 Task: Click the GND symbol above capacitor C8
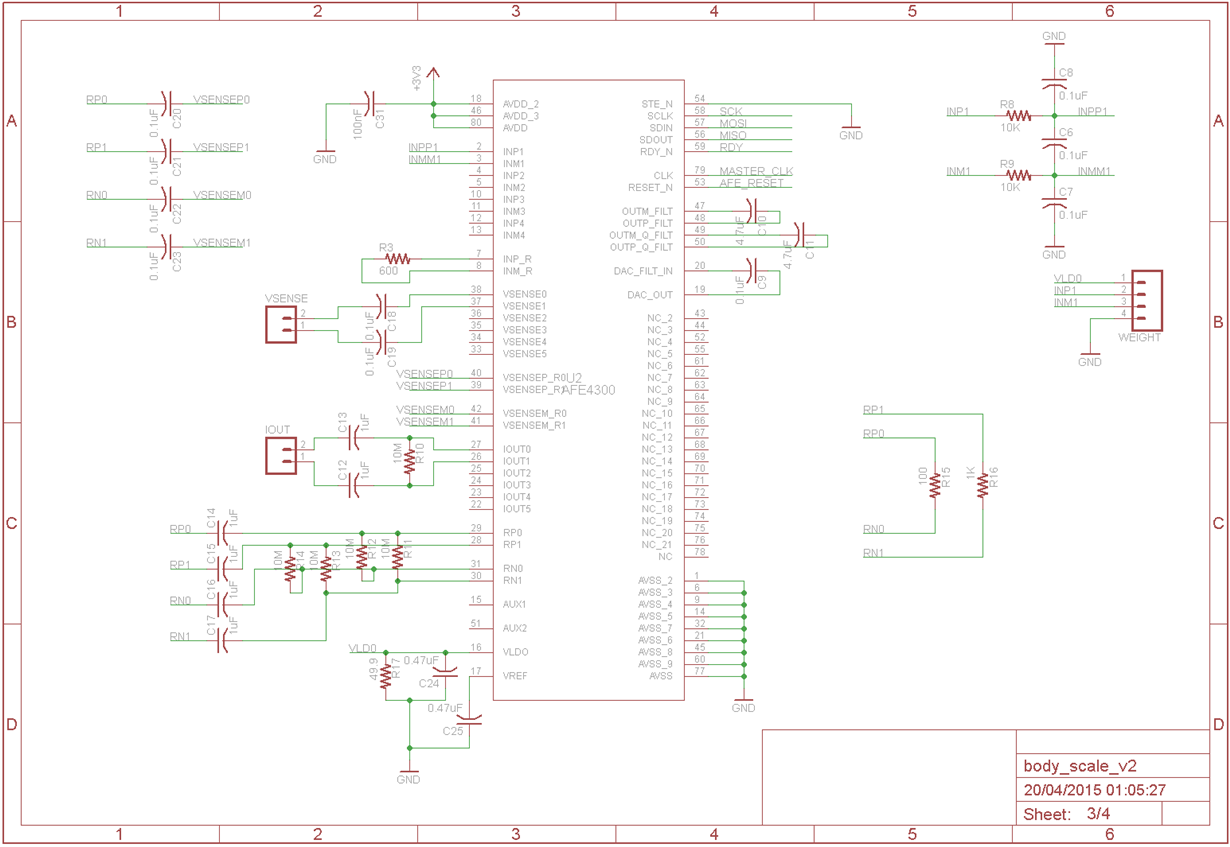point(1054,41)
